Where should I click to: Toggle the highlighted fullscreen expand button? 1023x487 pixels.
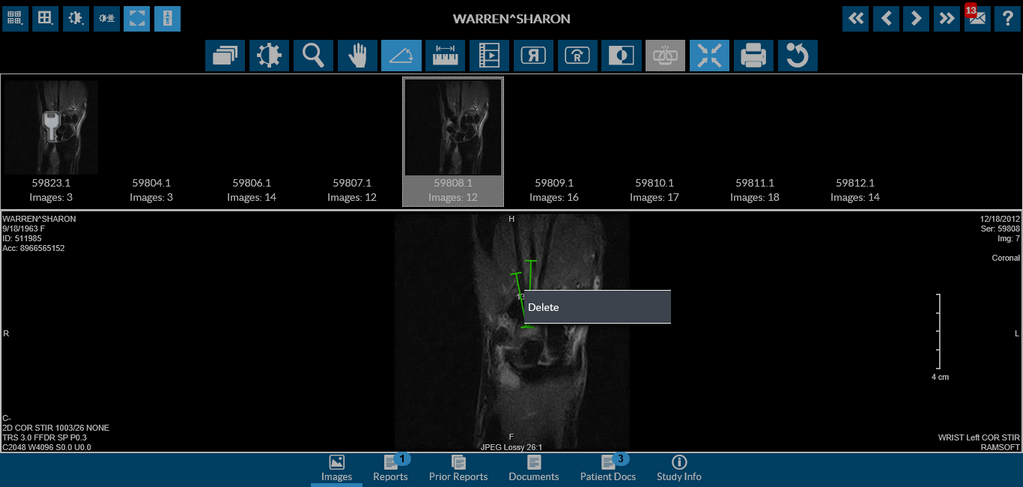point(137,19)
